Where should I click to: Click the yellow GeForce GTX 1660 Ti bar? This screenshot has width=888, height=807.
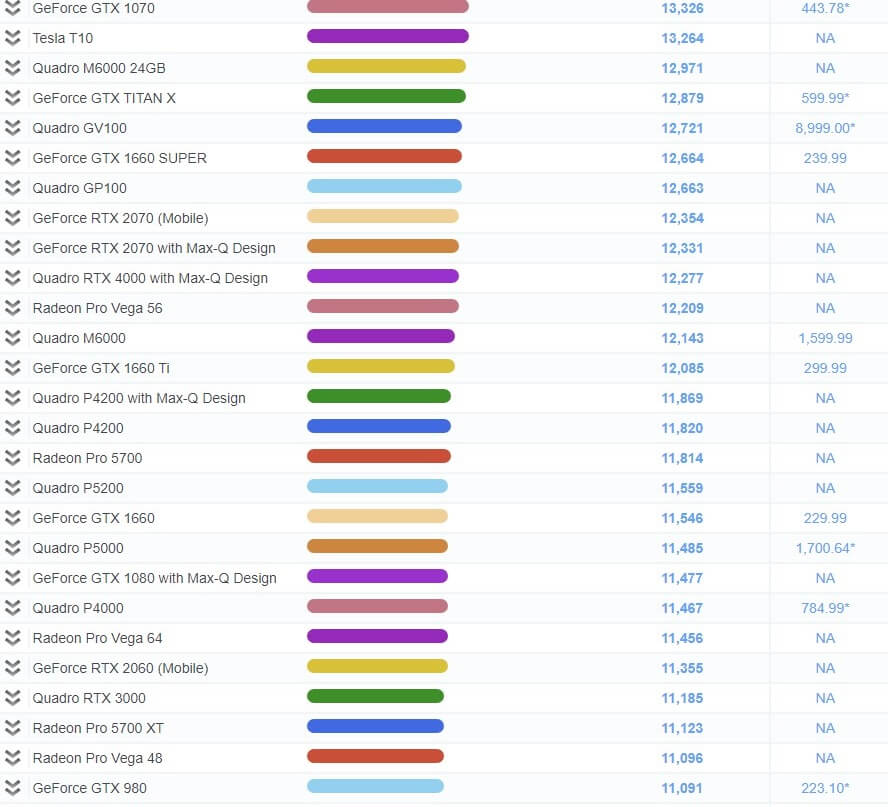pos(381,366)
